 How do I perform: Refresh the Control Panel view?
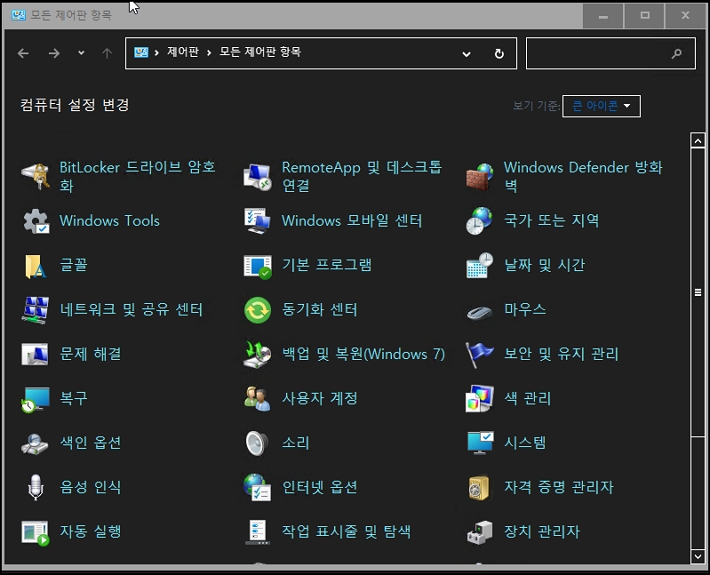(499, 54)
